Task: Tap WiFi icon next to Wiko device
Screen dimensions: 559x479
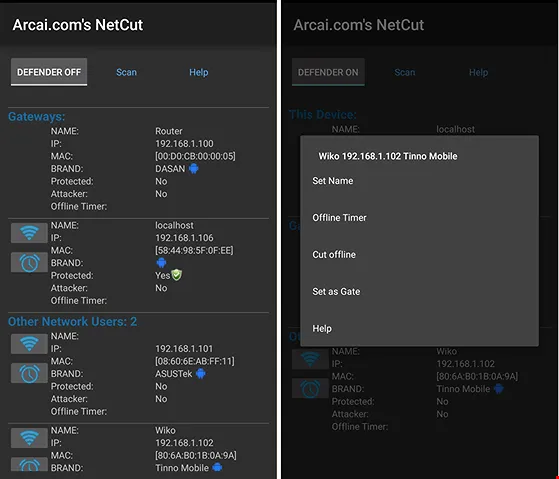Action: (29, 438)
